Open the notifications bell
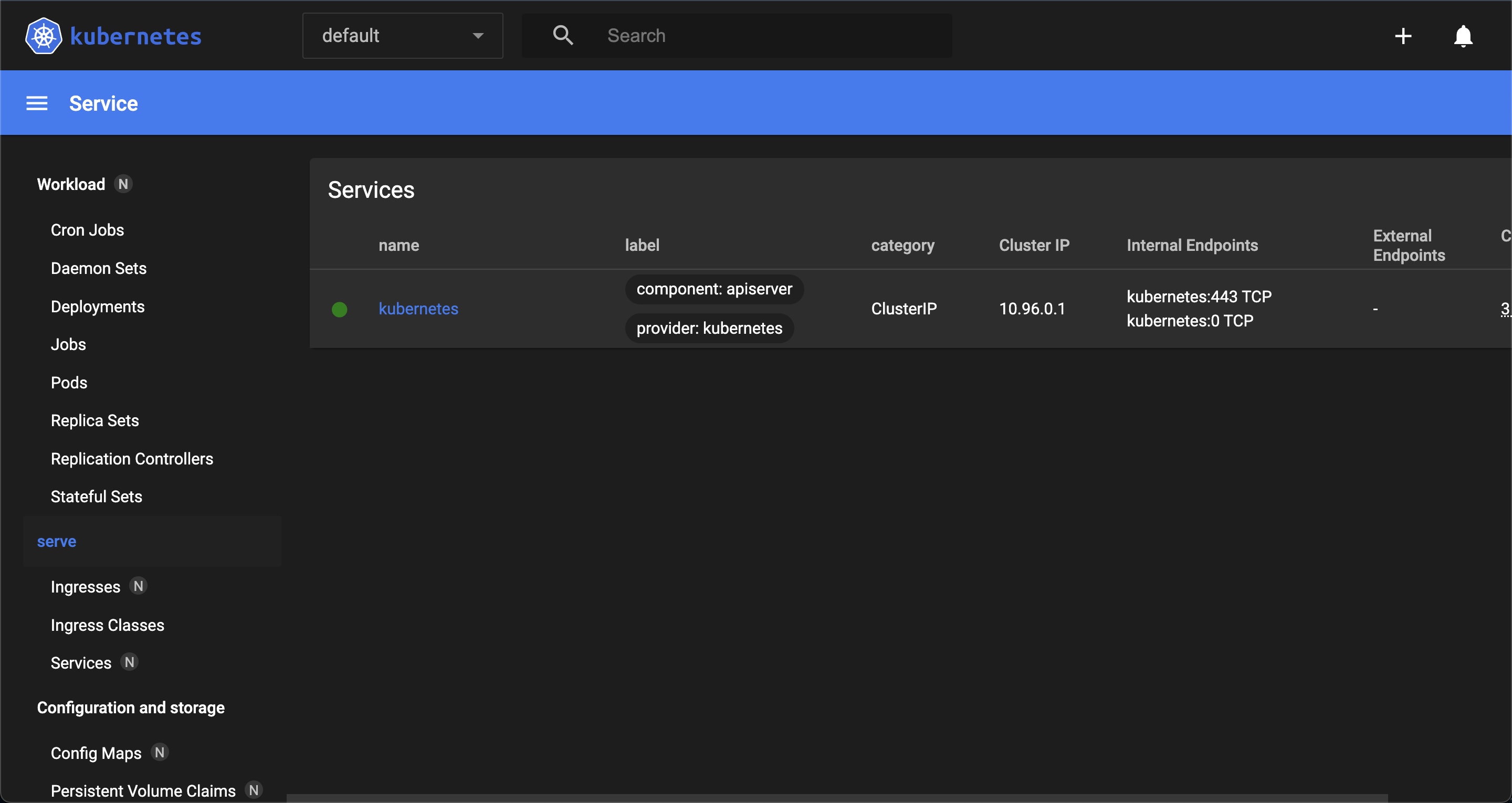This screenshot has height=803, width=1512. (x=1463, y=36)
